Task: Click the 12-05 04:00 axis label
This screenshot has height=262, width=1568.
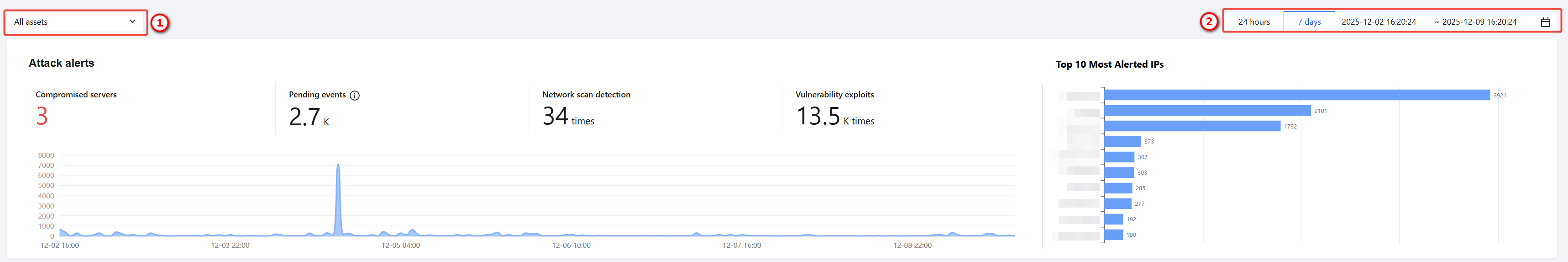Action: click(400, 246)
